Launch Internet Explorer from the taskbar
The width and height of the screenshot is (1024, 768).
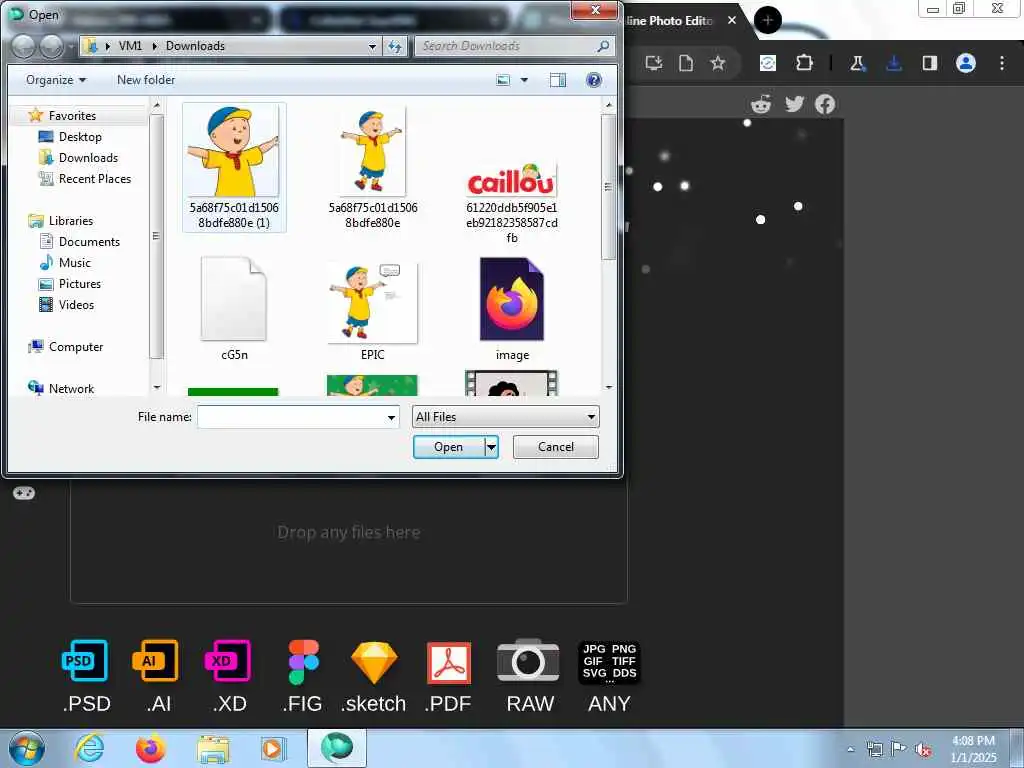(x=89, y=748)
